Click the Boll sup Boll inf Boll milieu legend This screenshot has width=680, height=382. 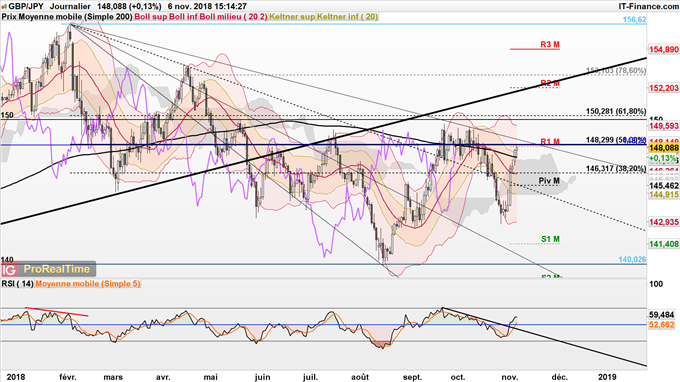201,17
